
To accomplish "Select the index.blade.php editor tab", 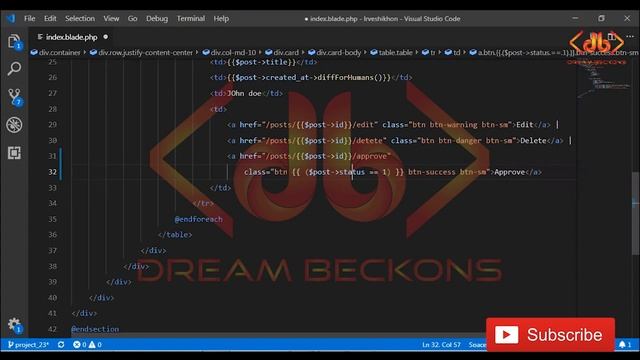I will 71,37.
